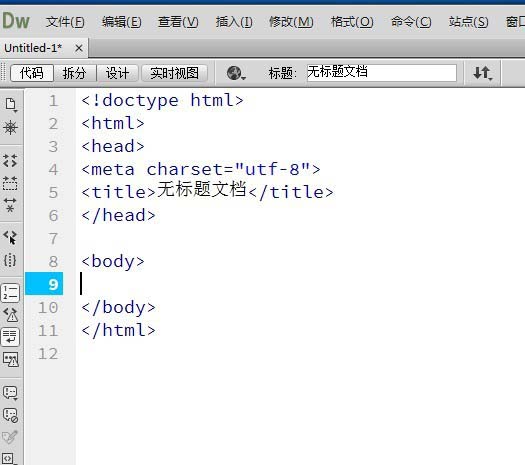Viewport: 525px width, 465px height.
Task: Open the 命令(C) menu
Action: (411, 22)
